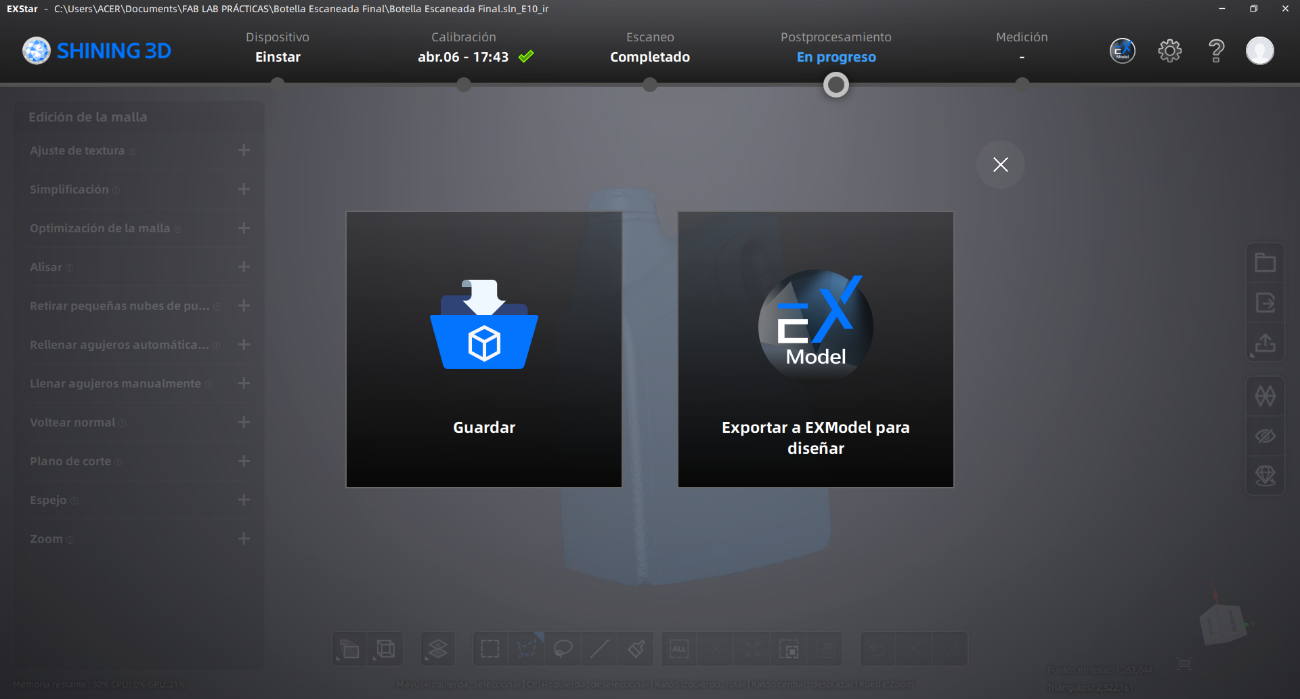Click the SHINING 3D logo
1300x699 pixels.
pos(97,50)
